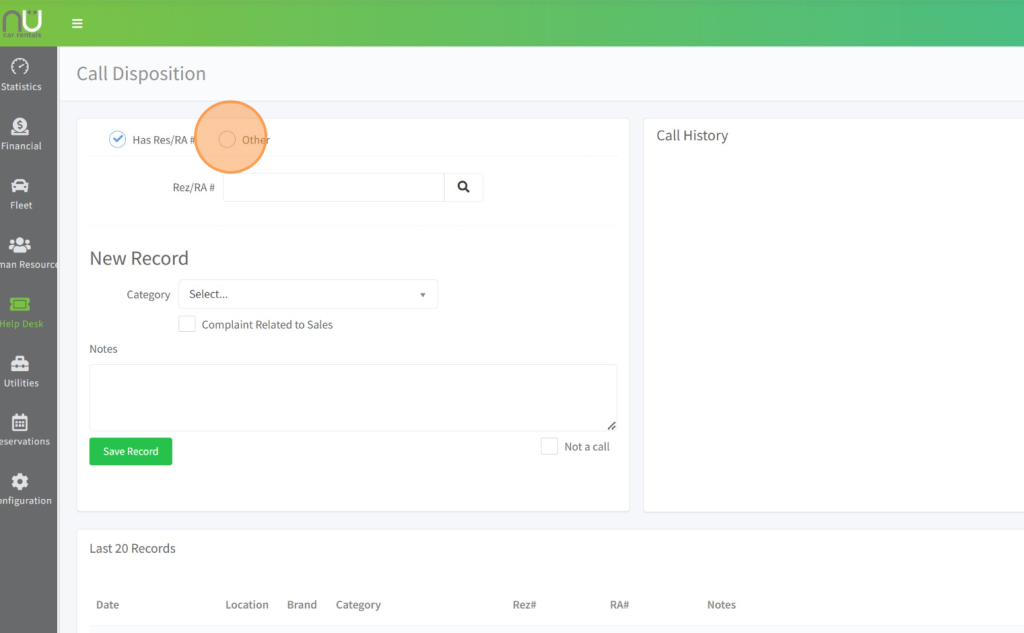Expand the Category Select dropdown
Viewport: 1024px width, 633px height.
308,294
